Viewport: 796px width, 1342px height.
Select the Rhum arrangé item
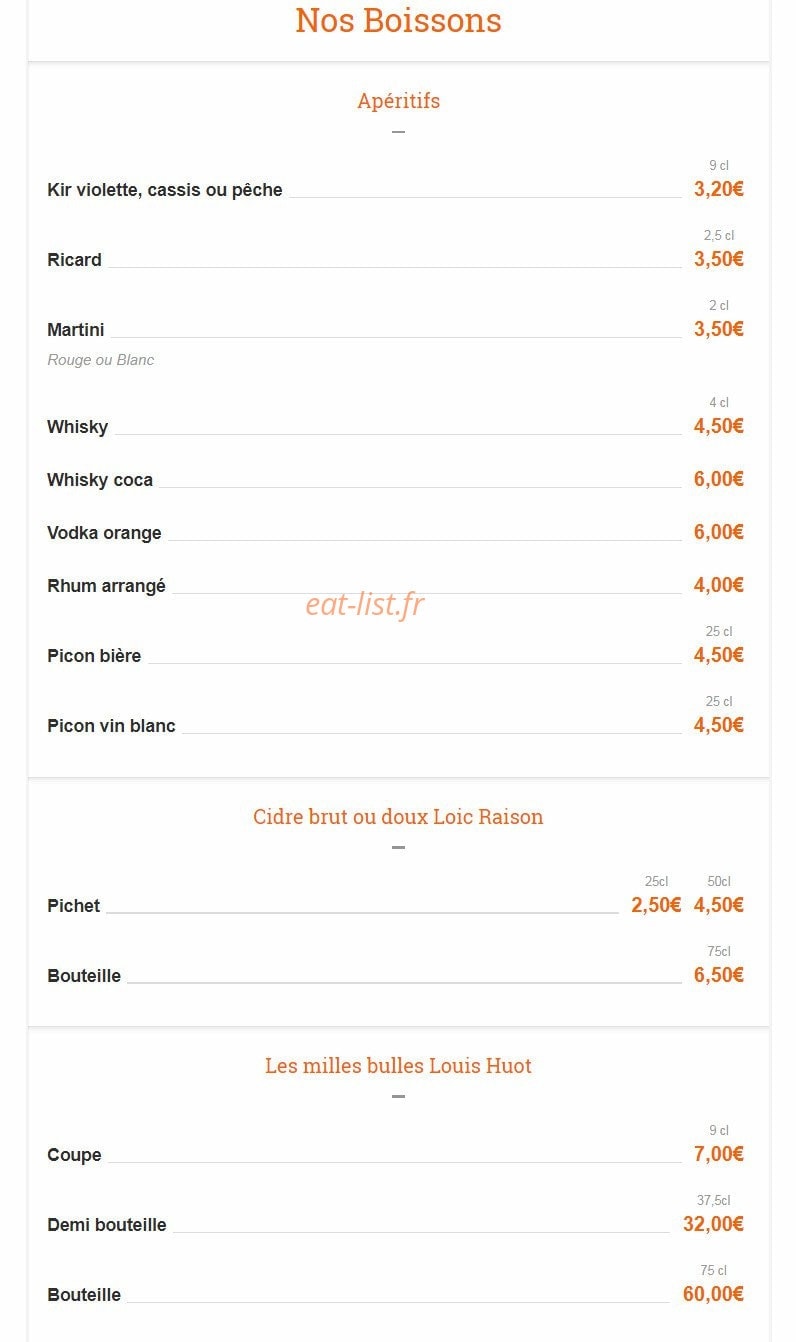(106, 586)
